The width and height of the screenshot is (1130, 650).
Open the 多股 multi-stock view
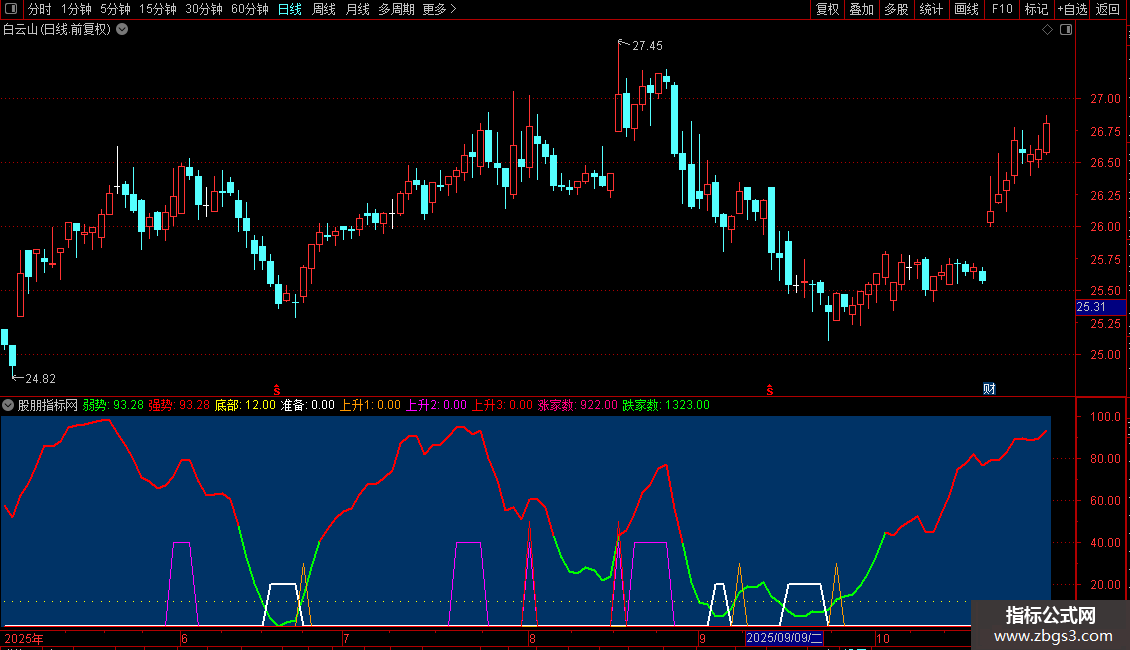[x=896, y=9]
